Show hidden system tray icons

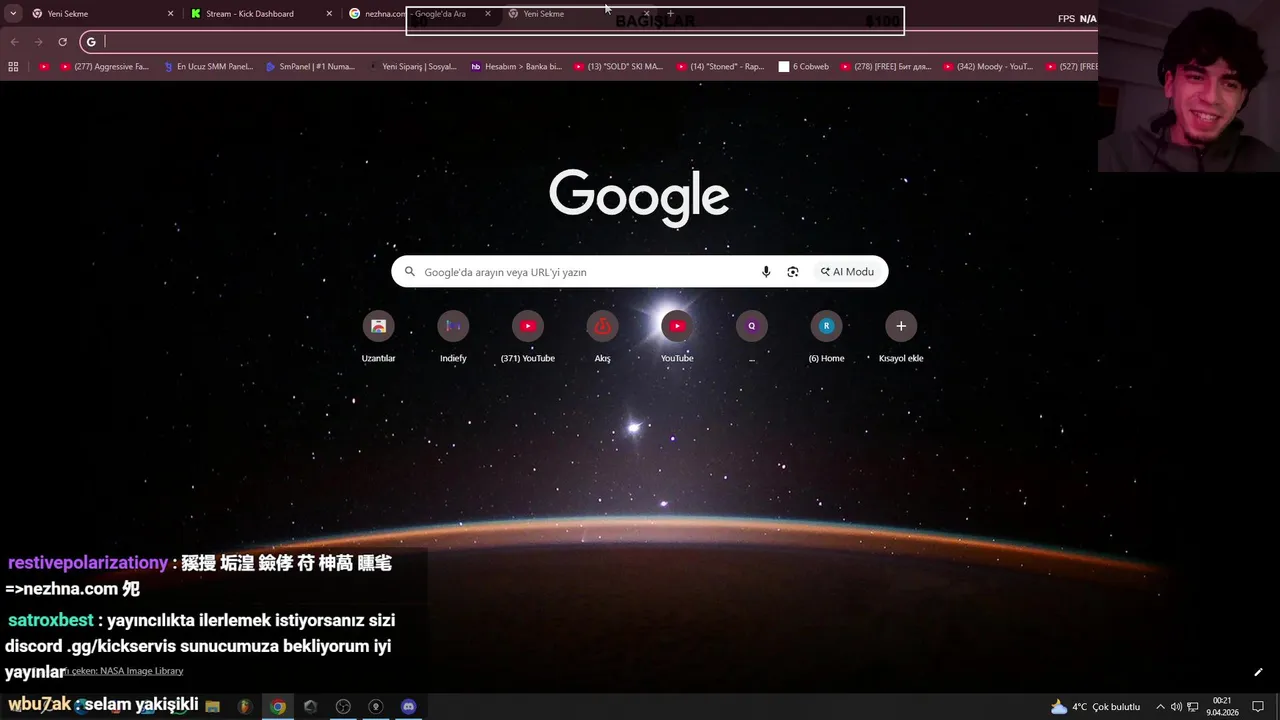coord(1160,707)
